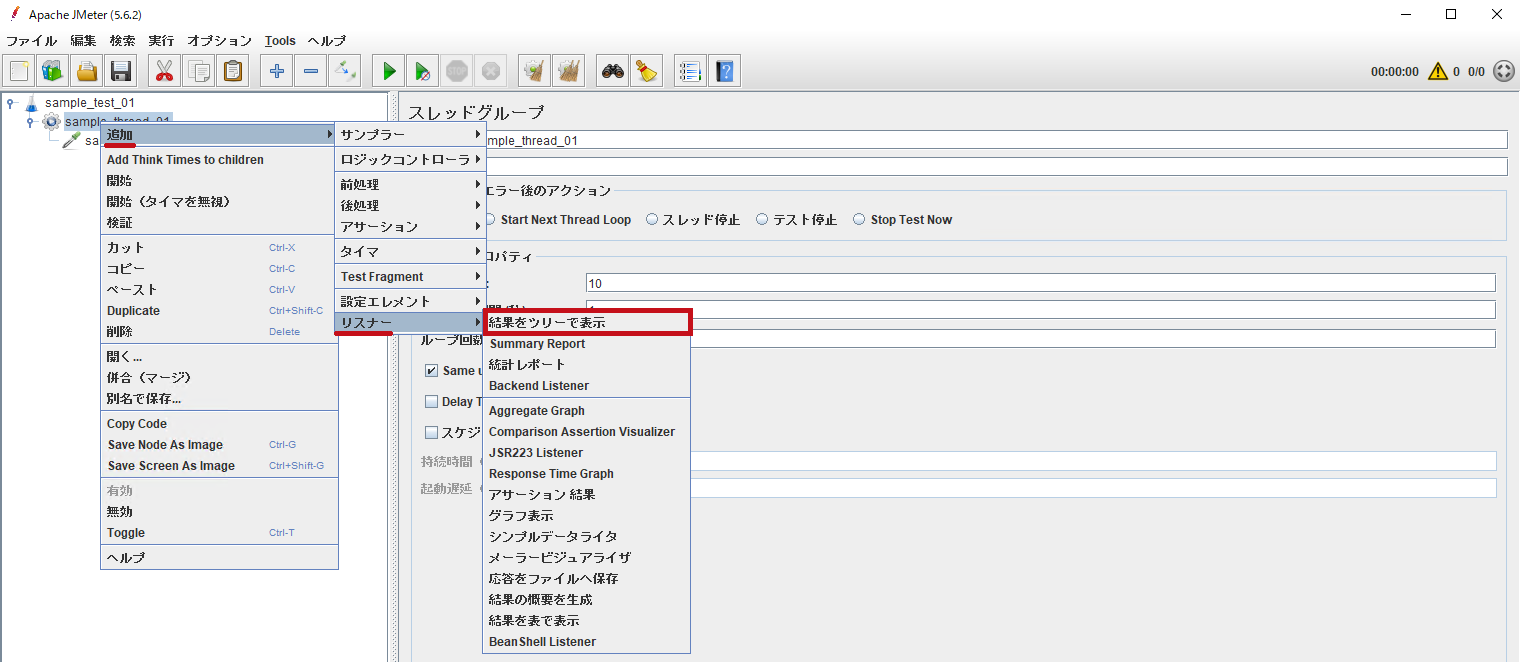Choose 統計レポート listener
This screenshot has height=662, width=1520.
pos(587,364)
